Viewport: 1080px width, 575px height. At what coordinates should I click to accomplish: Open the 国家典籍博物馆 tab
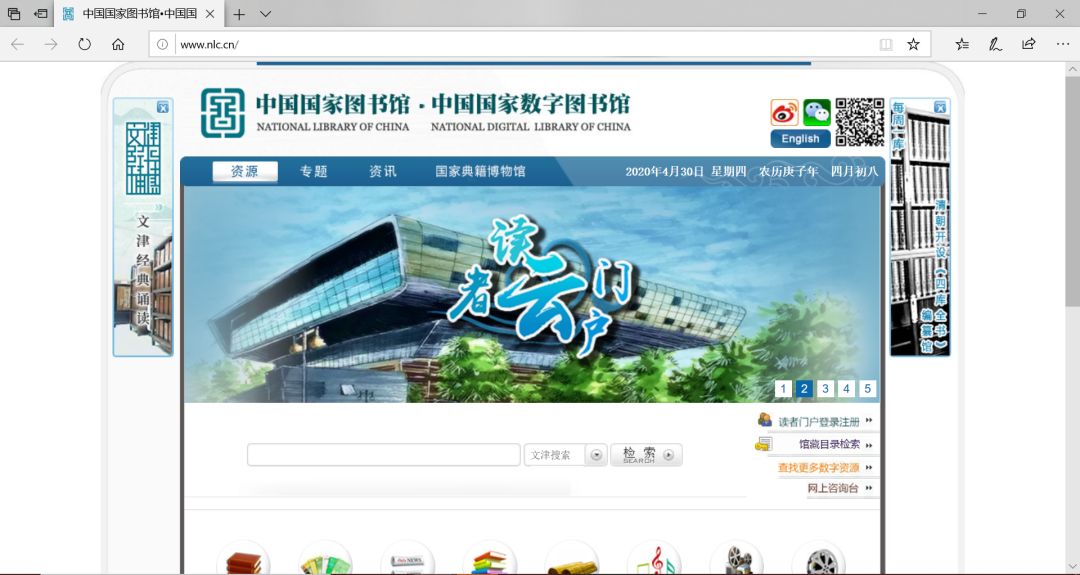pos(480,171)
